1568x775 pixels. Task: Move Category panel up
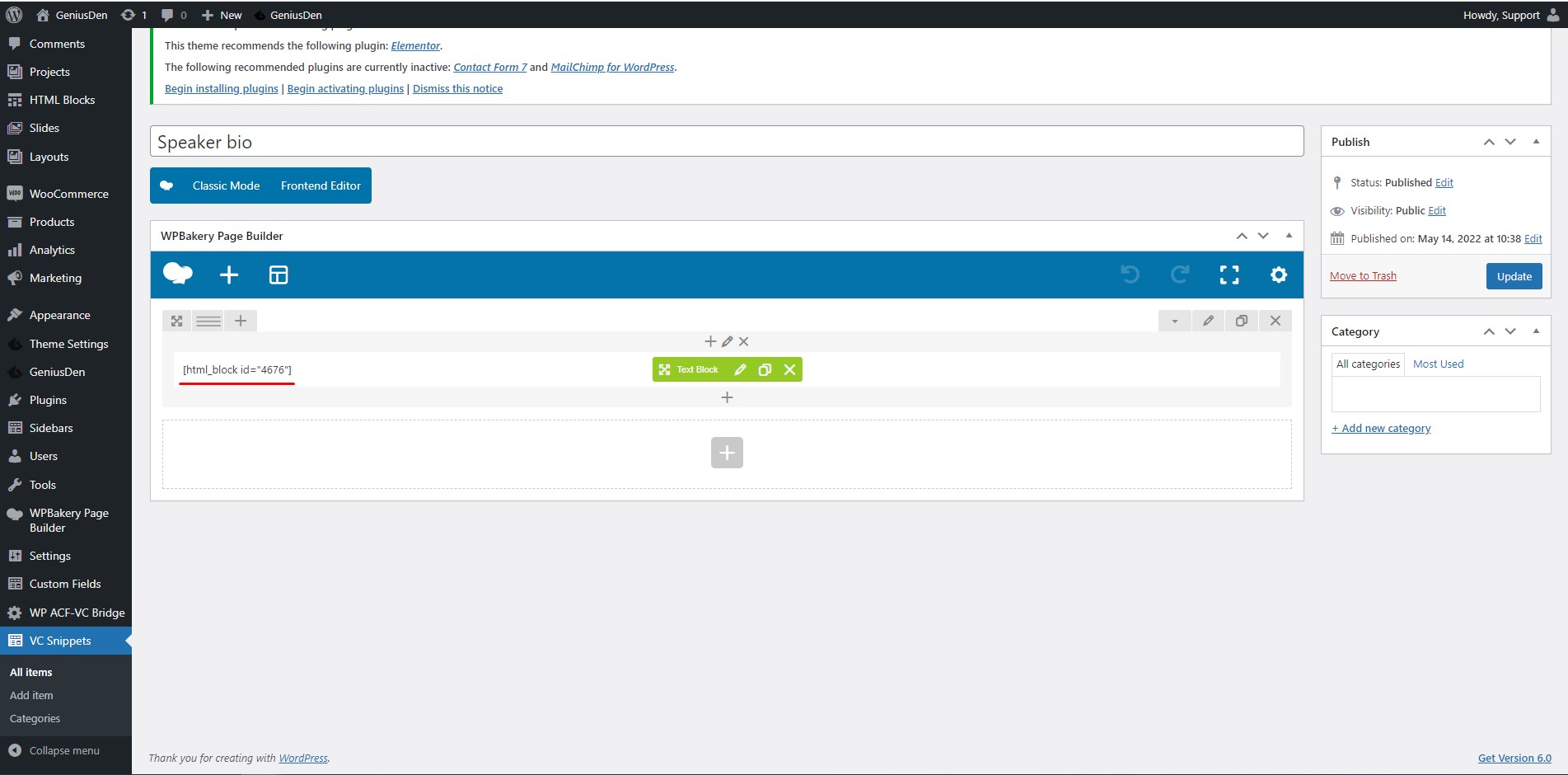click(1489, 331)
